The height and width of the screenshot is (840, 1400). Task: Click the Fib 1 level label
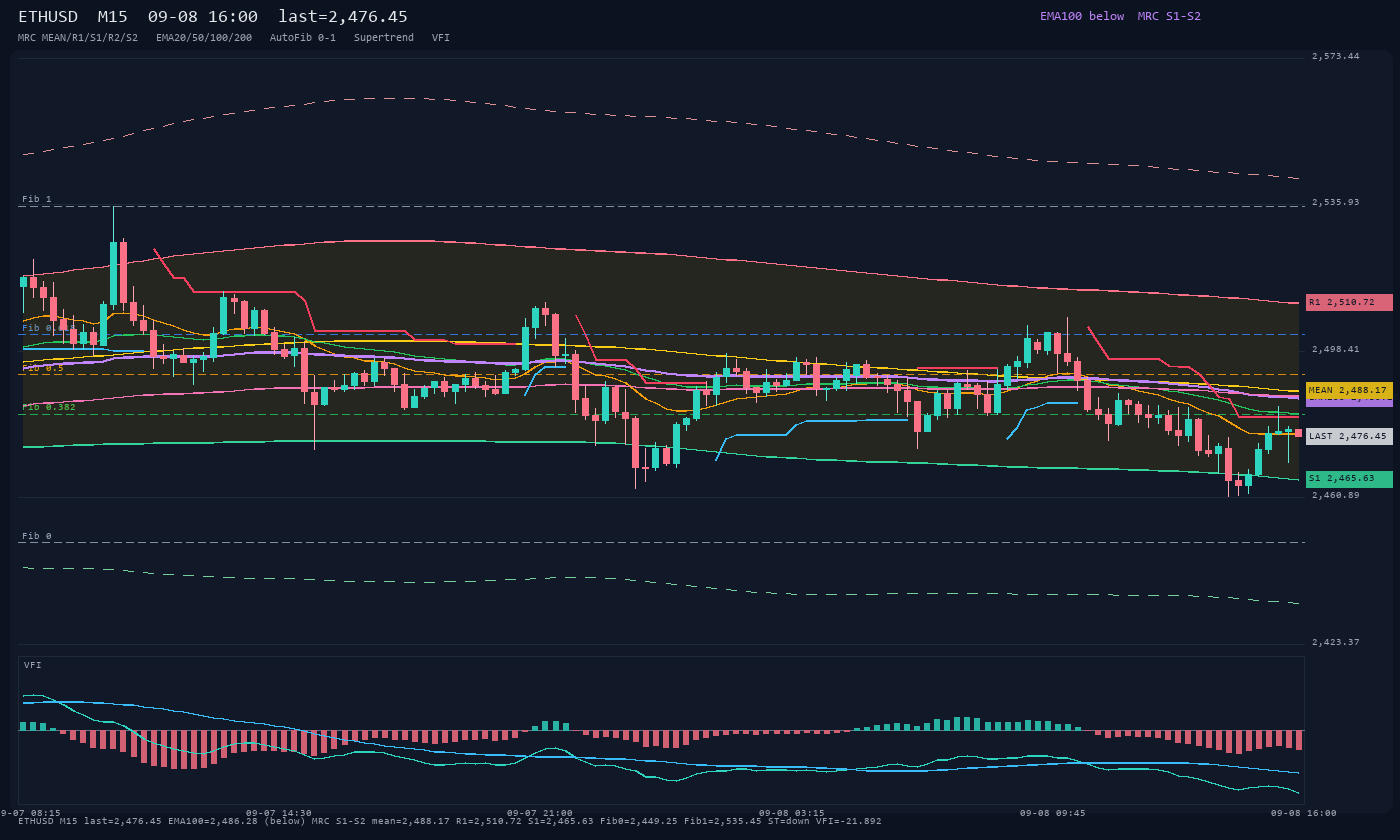[37, 199]
